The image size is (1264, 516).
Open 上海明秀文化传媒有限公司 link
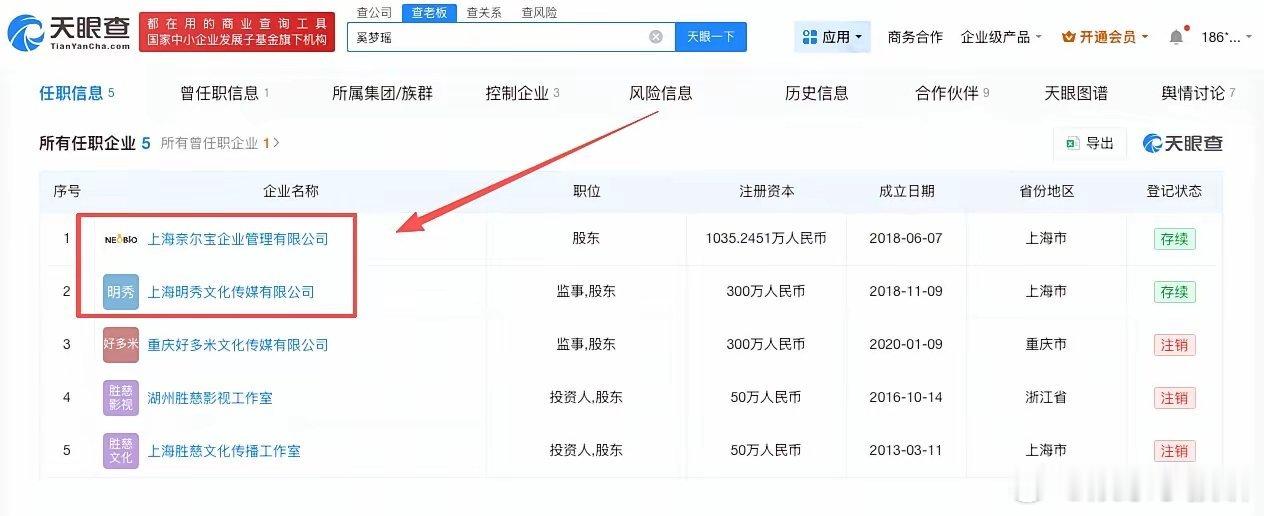231,292
